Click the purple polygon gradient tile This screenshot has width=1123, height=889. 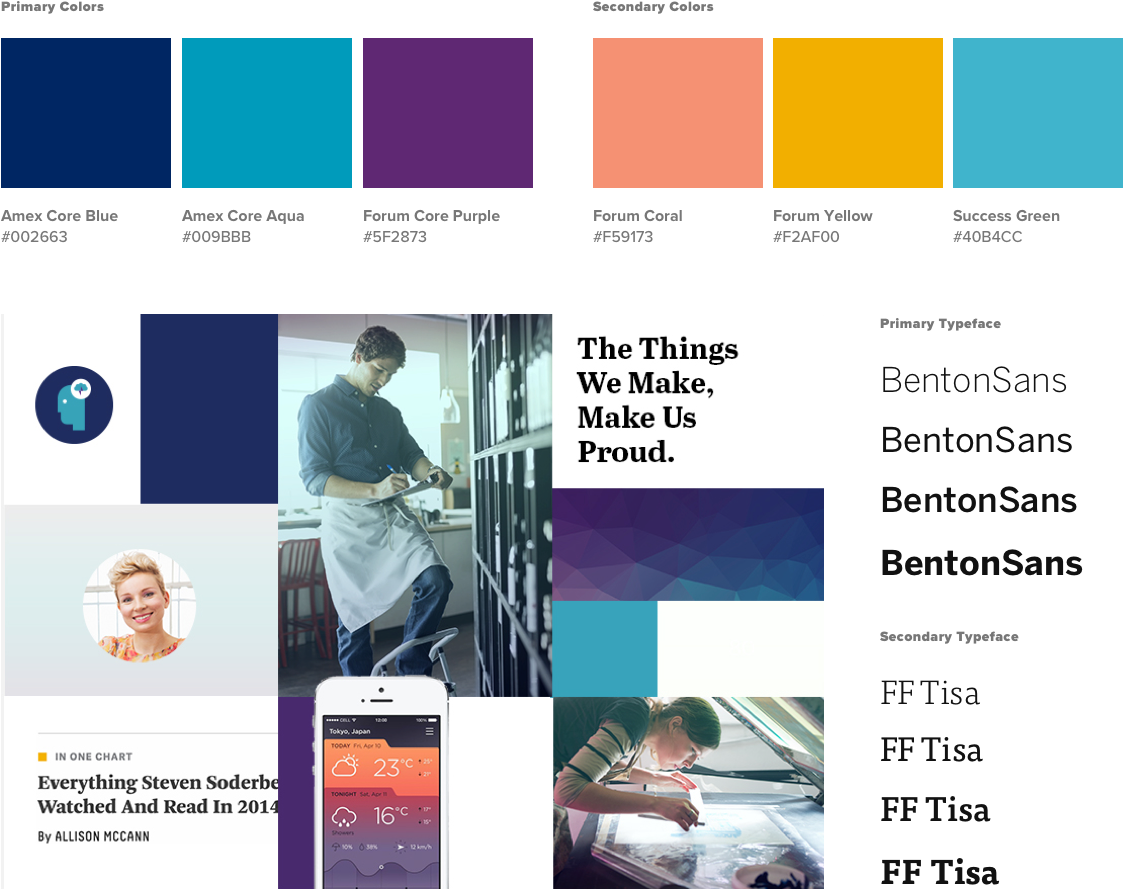[x=688, y=544]
